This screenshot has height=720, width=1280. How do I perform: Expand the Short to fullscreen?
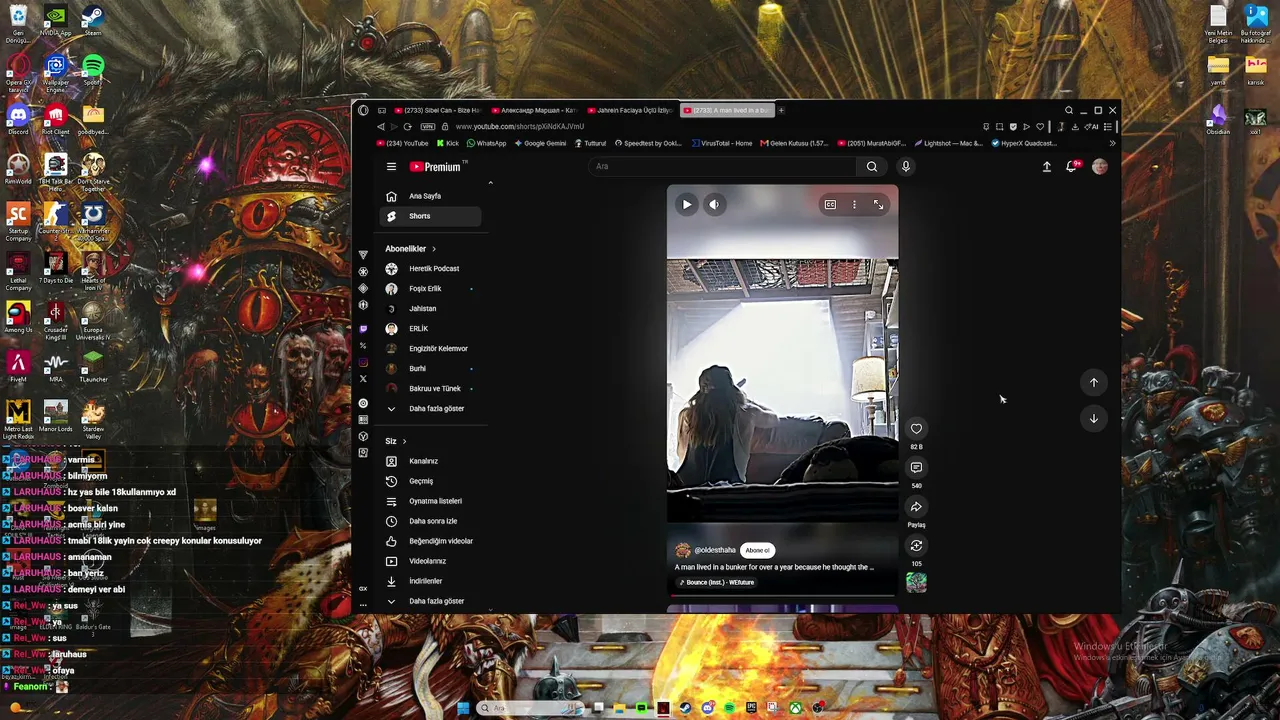click(878, 204)
